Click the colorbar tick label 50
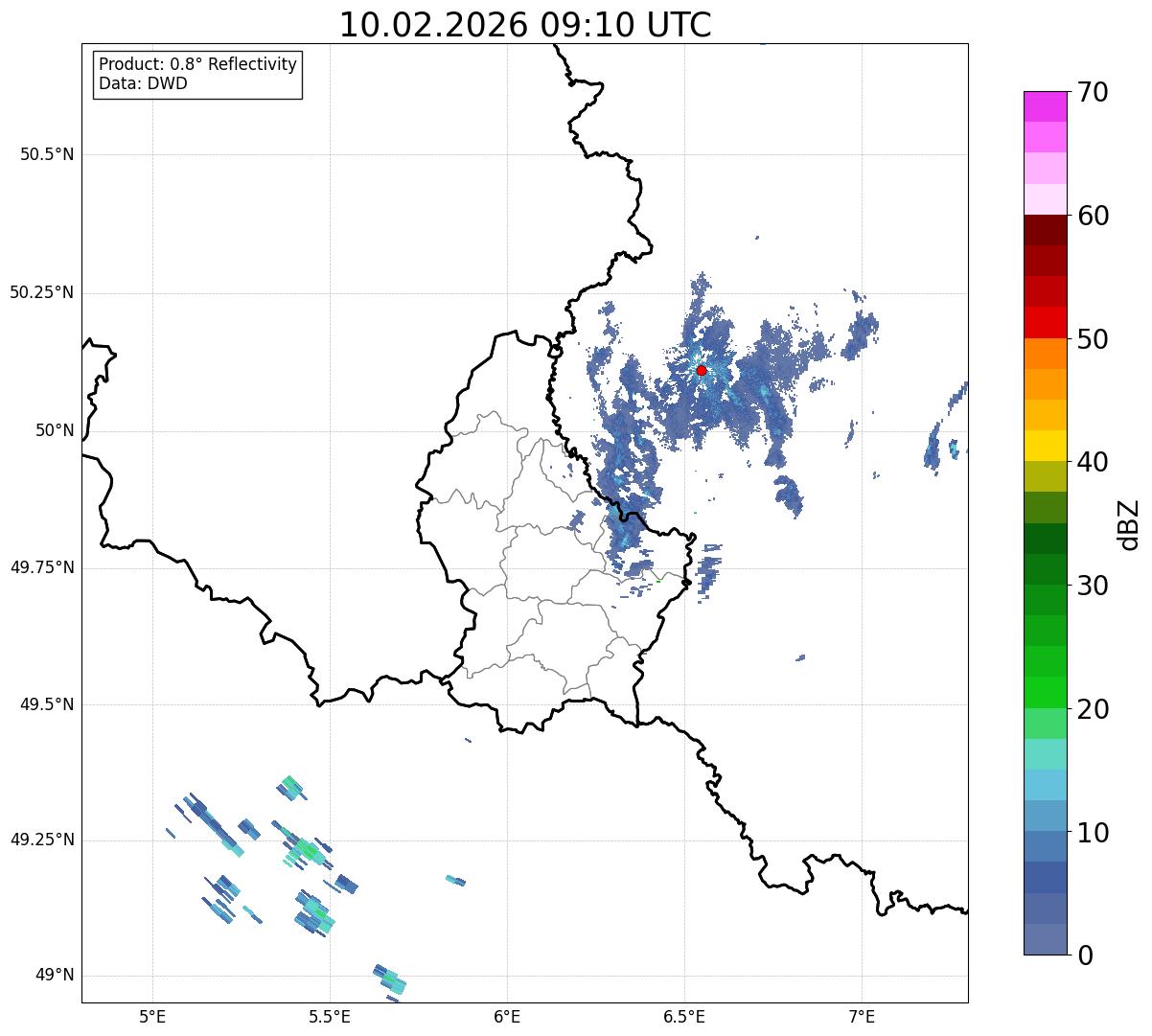1152x1036 pixels. [1093, 340]
